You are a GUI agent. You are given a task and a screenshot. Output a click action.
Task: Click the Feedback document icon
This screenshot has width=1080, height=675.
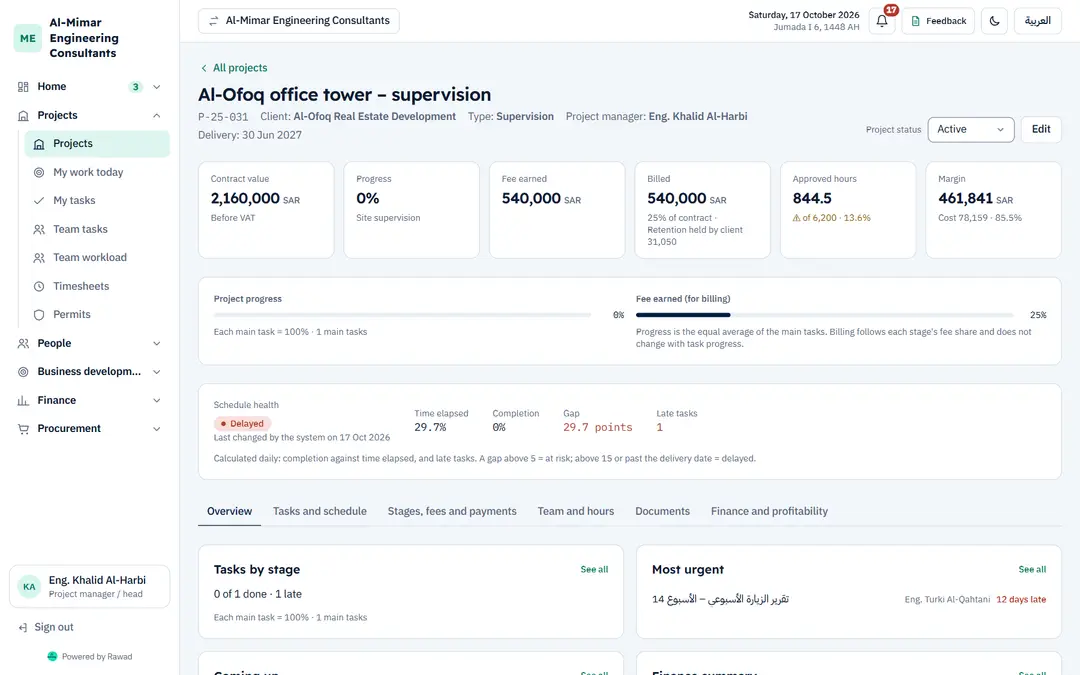pos(915,21)
